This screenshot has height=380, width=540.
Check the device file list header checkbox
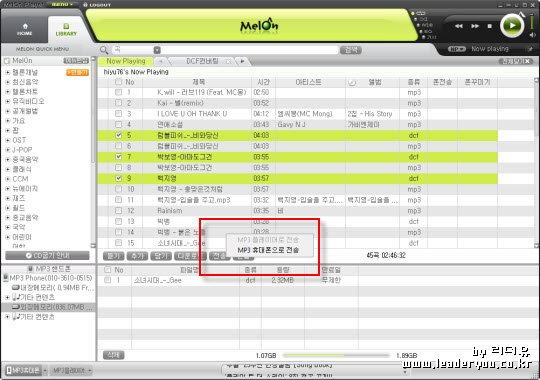click(108, 270)
